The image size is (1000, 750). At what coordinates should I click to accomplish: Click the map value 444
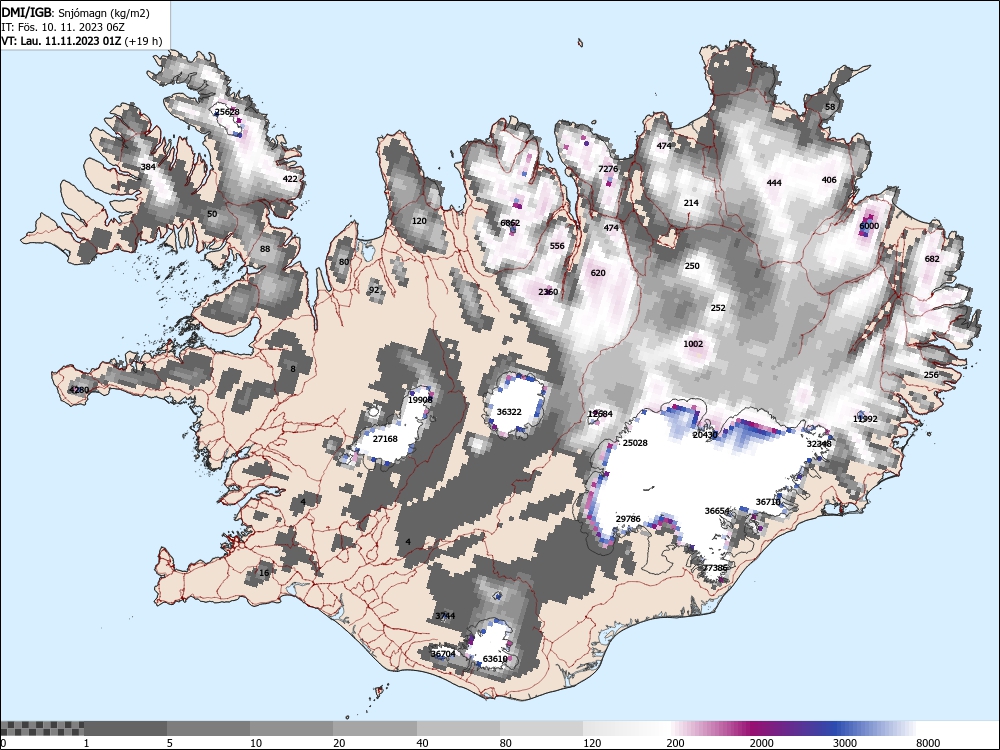pos(774,183)
